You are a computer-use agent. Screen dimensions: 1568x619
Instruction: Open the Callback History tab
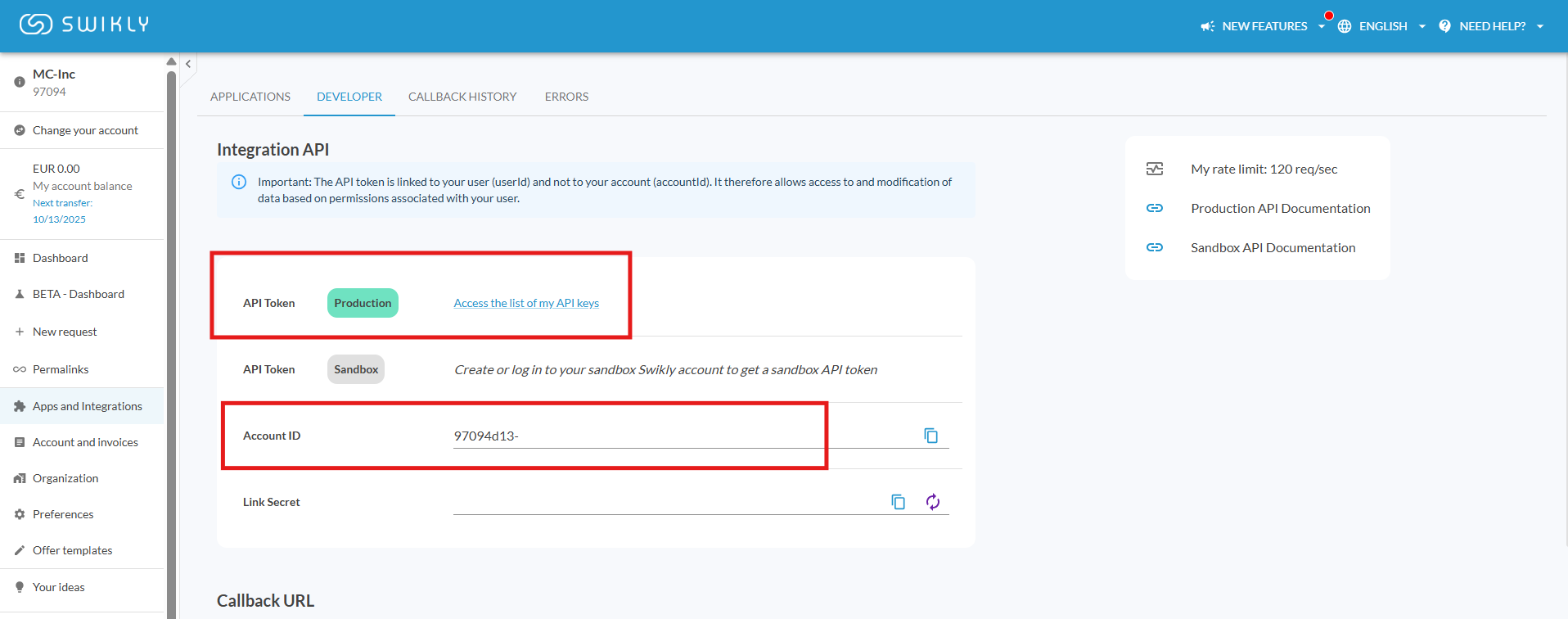(x=462, y=97)
